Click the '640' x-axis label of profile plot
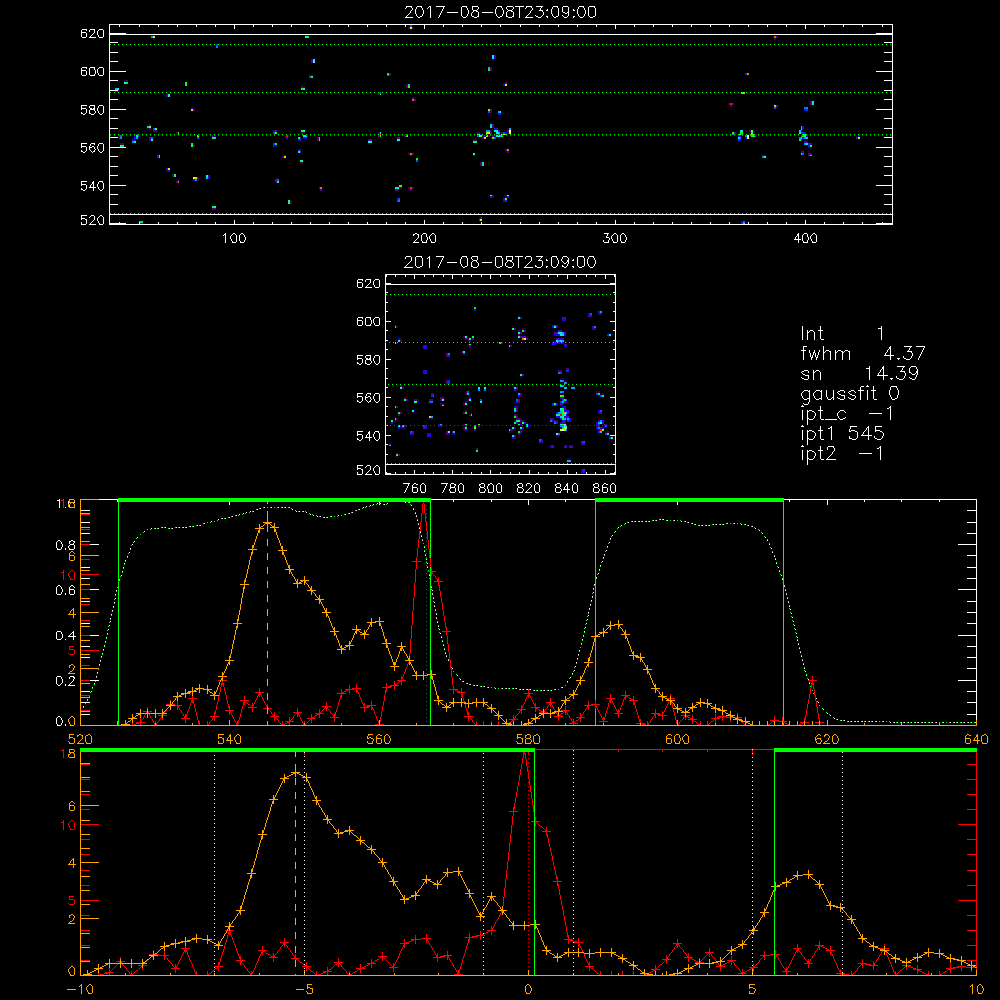1000x1000 pixels. (976, 739)
